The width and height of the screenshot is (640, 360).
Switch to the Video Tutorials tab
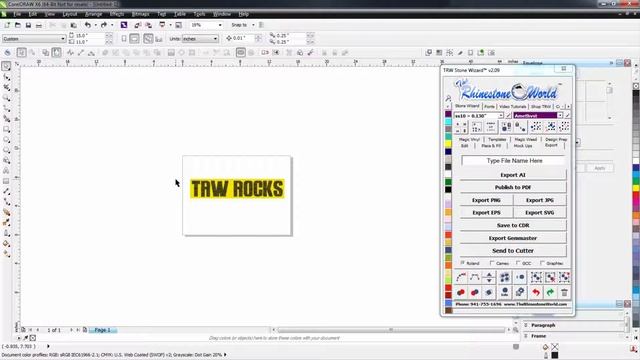(513, 107)
